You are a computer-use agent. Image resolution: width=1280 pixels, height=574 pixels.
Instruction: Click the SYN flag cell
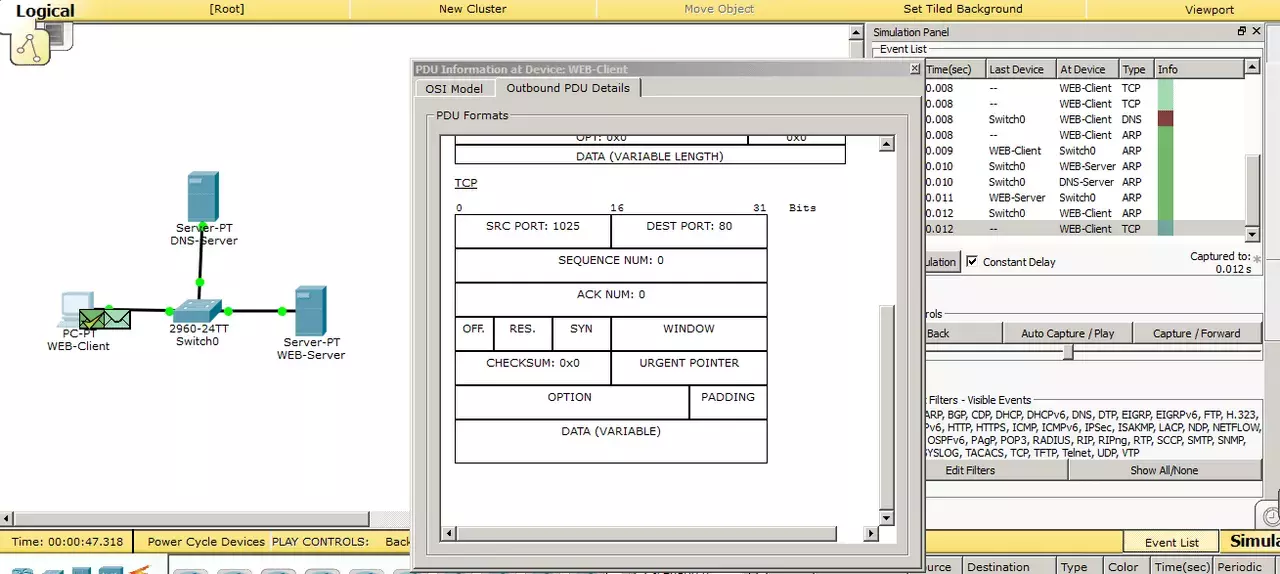click(581, 333)
